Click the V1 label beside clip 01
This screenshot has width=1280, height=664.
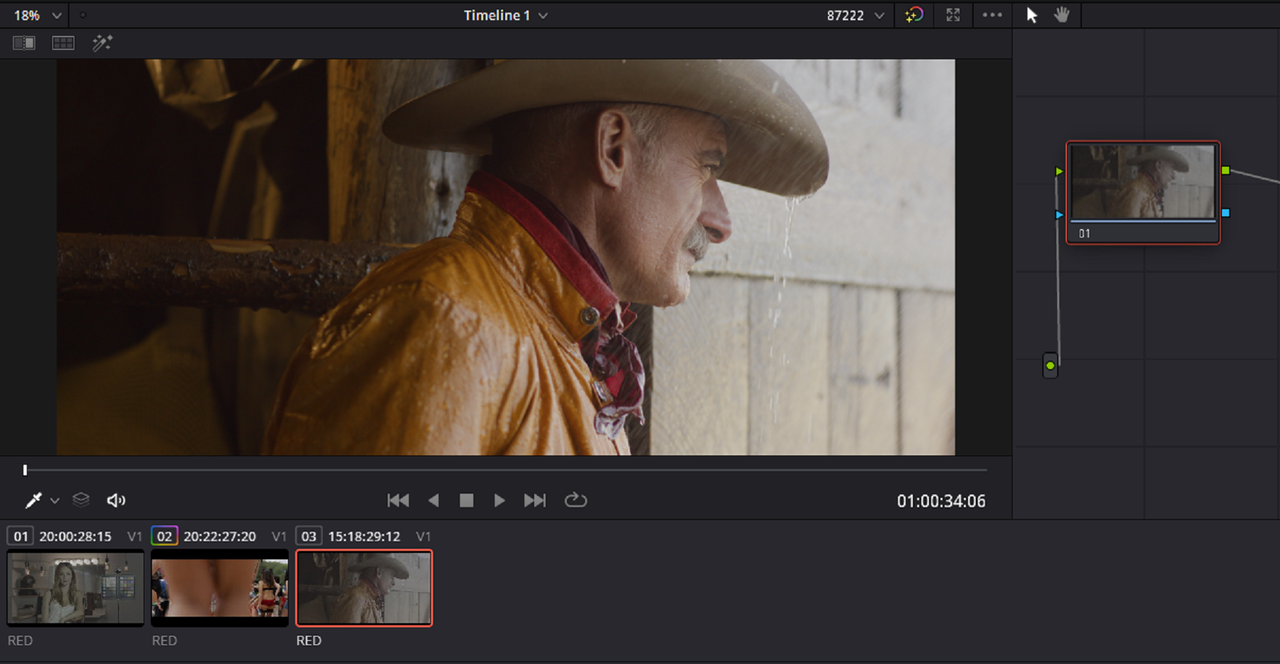pyautogui.click(x=135, y=537)
